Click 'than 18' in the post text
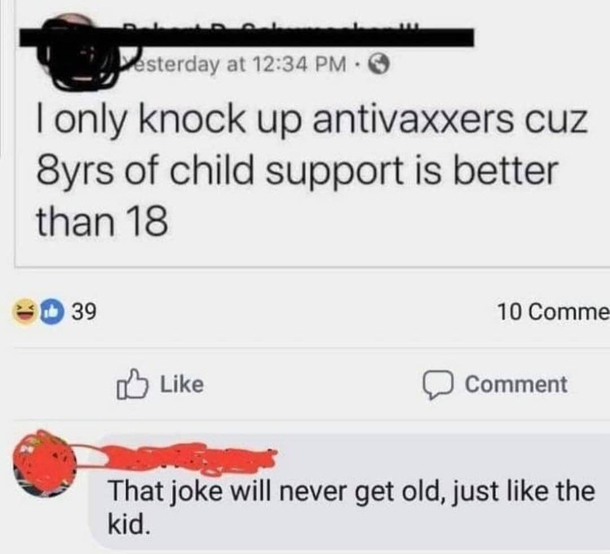 pos(102,221)
